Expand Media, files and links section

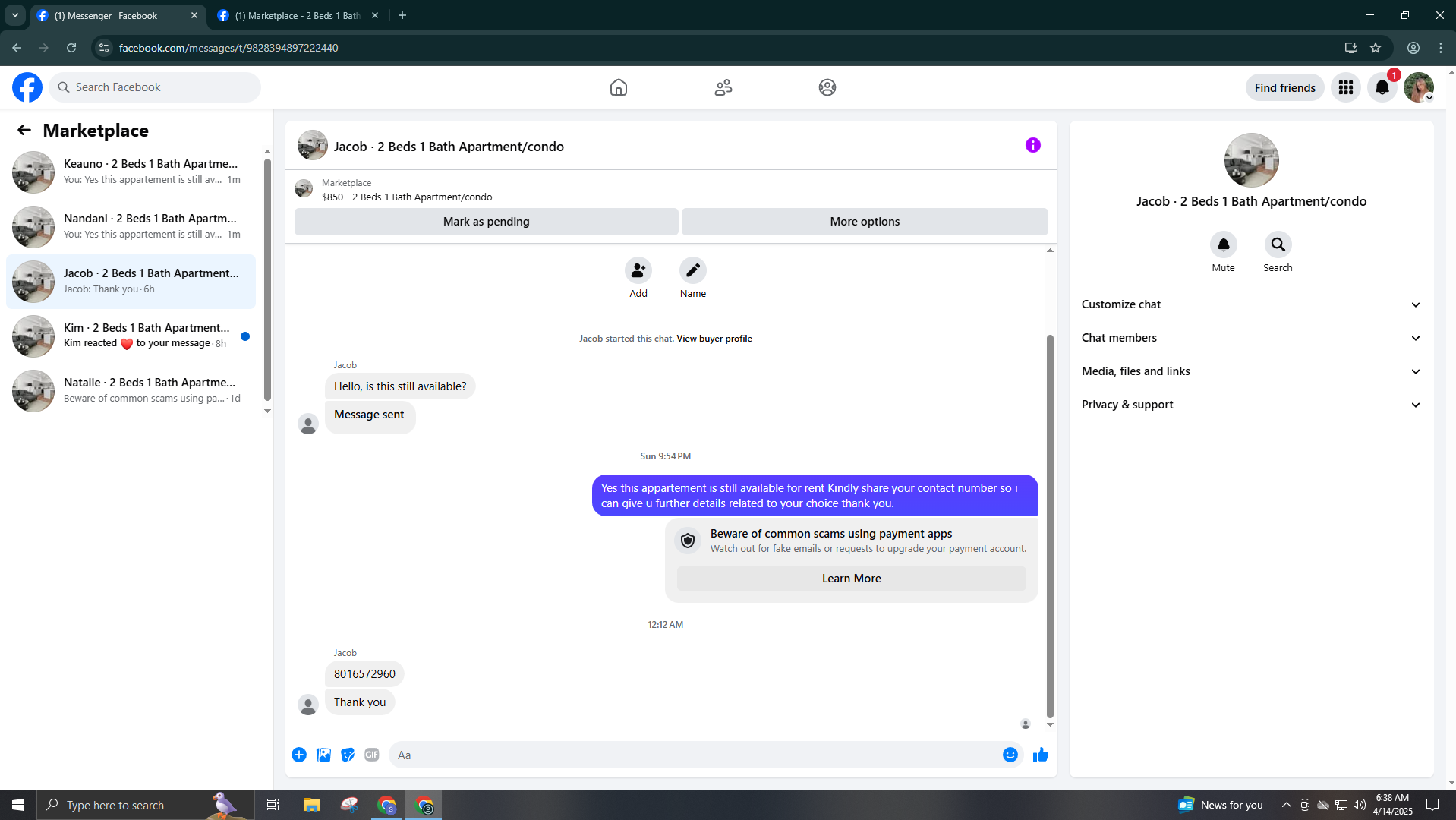(1251, 371)
